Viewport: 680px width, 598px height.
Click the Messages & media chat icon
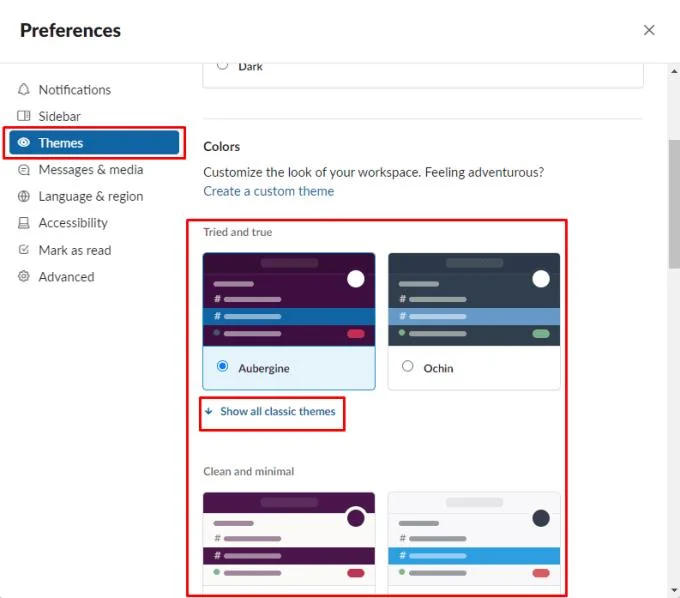(24, 170)
